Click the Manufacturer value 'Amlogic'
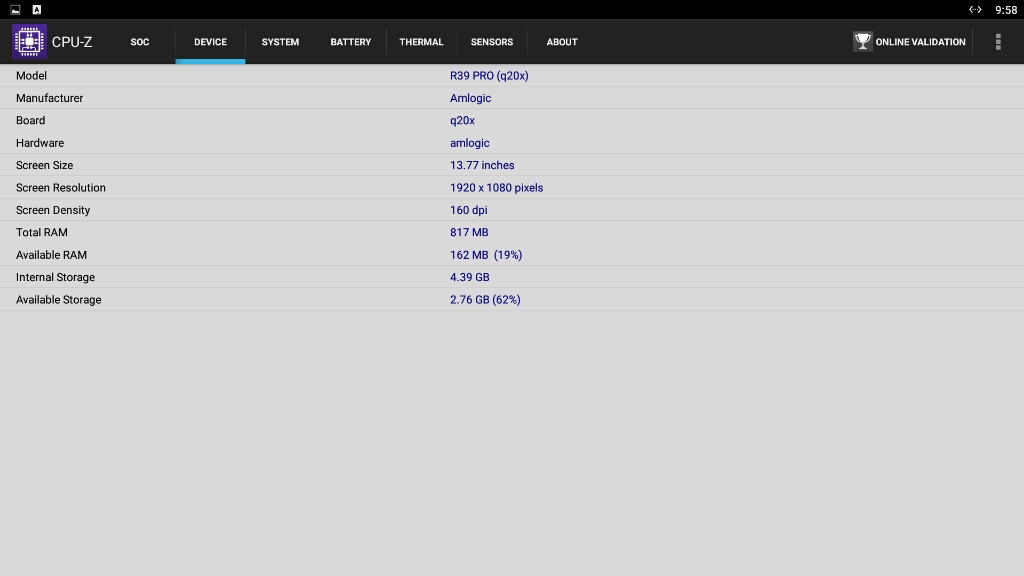The image size is (1024, 576). pyautogui.click(x=470, y=98)
